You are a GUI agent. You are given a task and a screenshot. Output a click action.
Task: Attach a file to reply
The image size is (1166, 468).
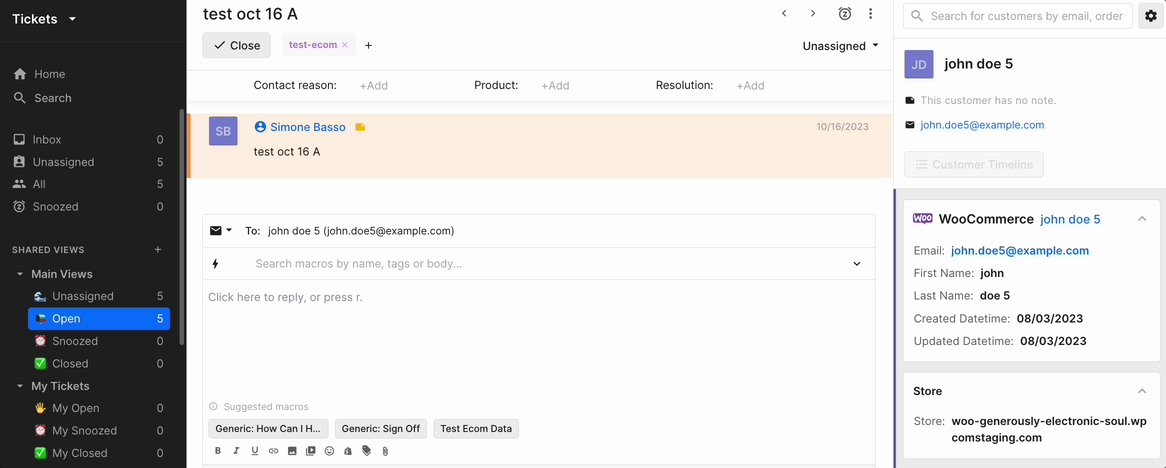point(385,451)
